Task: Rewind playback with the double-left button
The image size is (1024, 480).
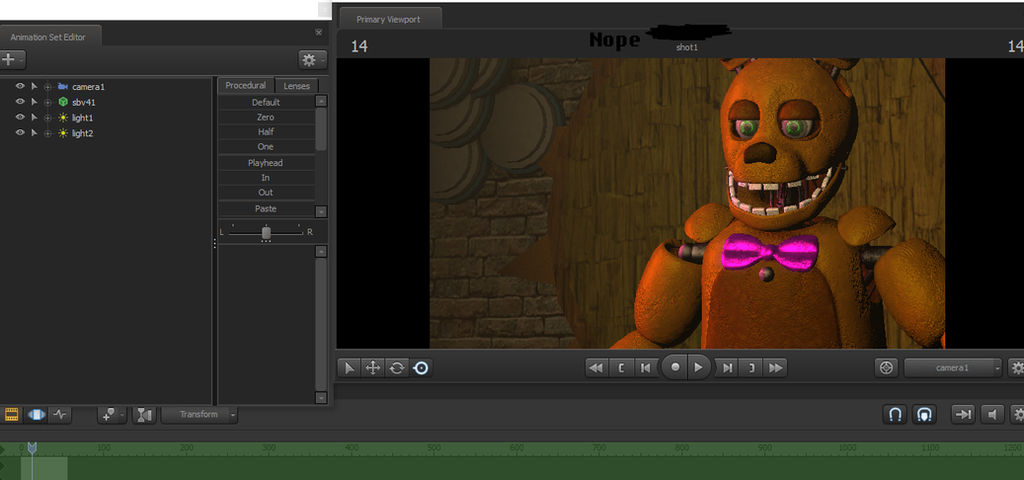Action: [x=596, y=368]
